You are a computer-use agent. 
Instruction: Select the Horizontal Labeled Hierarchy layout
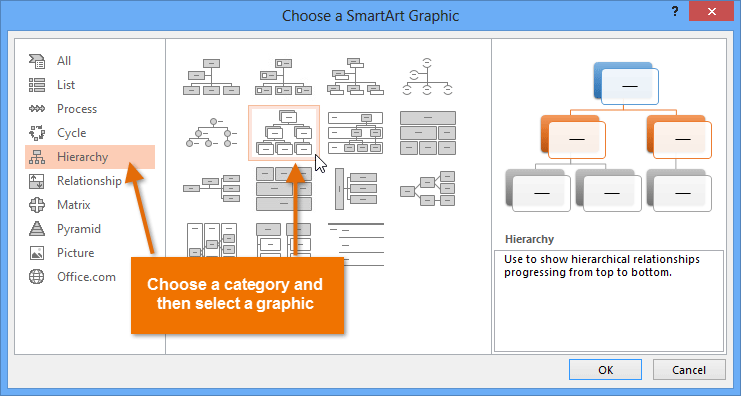coord(211,239)
